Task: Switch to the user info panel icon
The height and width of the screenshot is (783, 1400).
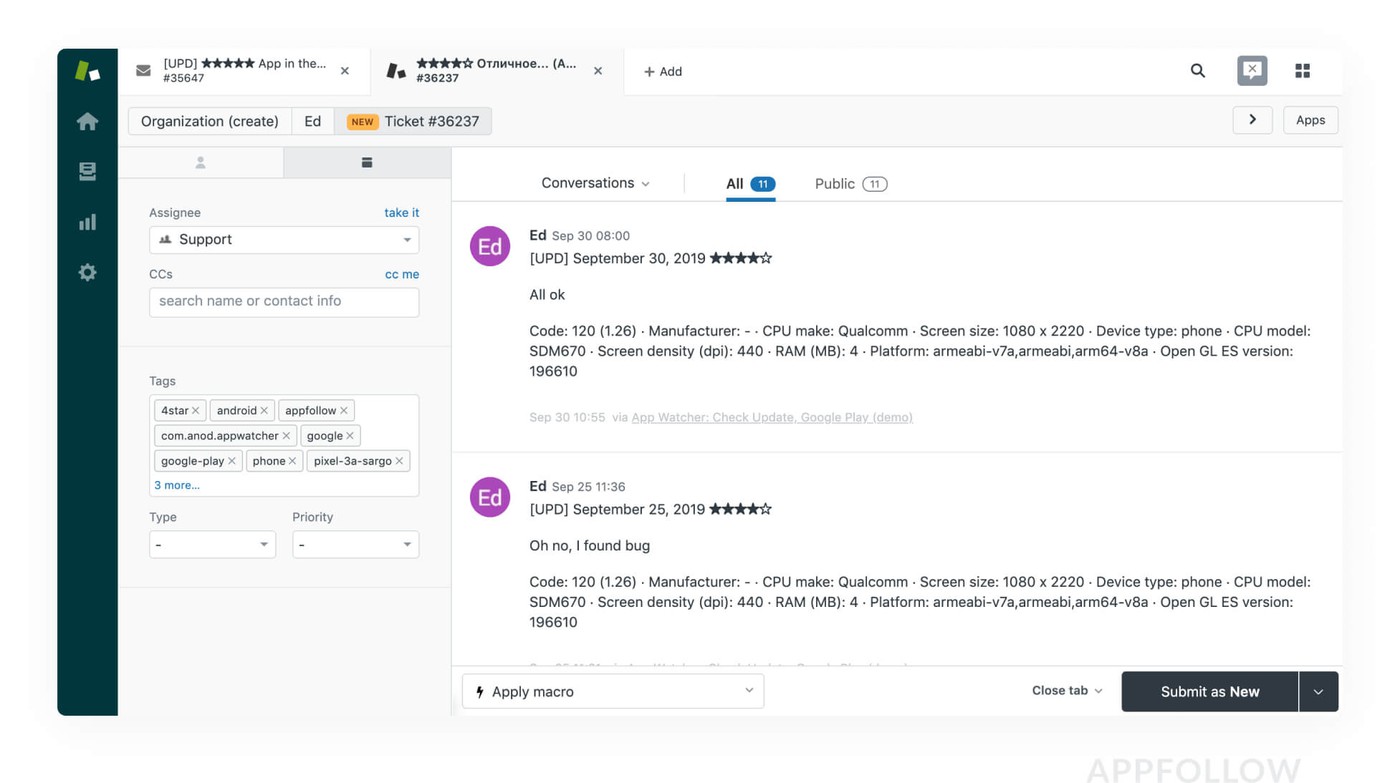Action: pos(201,162)
